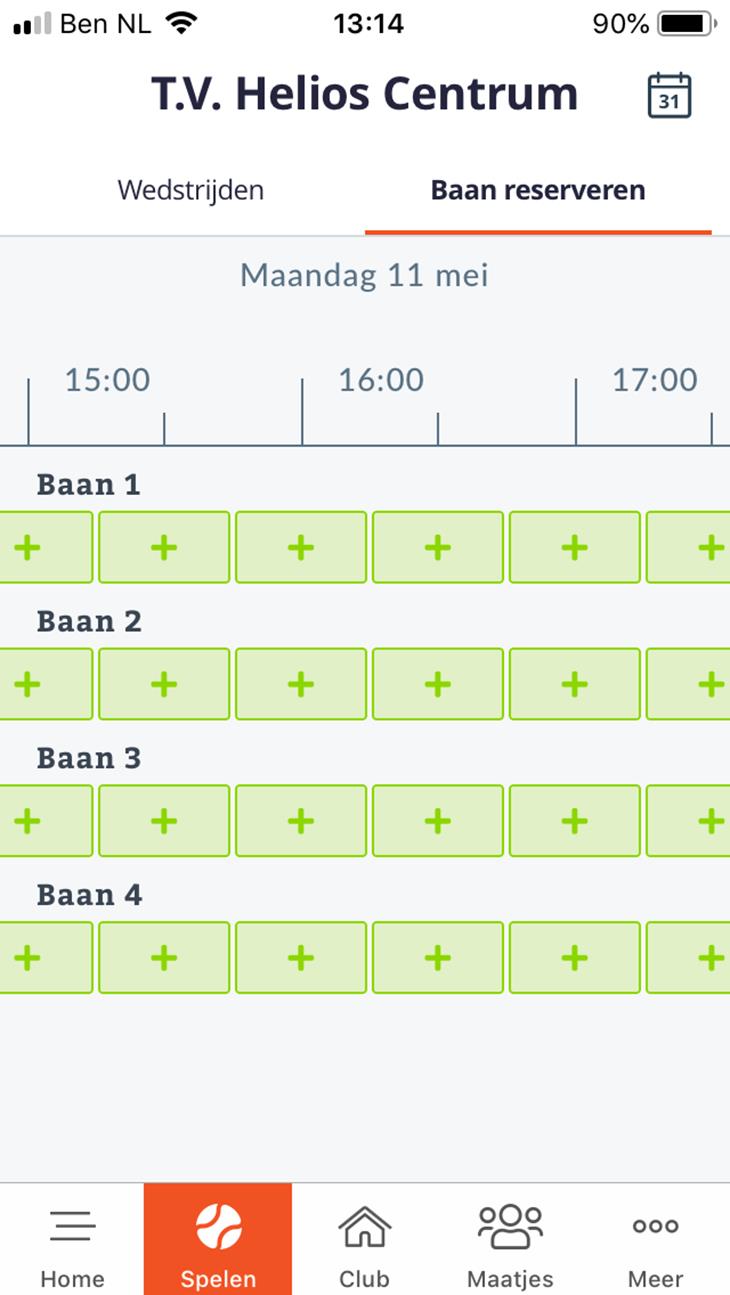Tap the Baan 2 court label
The image size is (730, 1295).
(89, 621)
